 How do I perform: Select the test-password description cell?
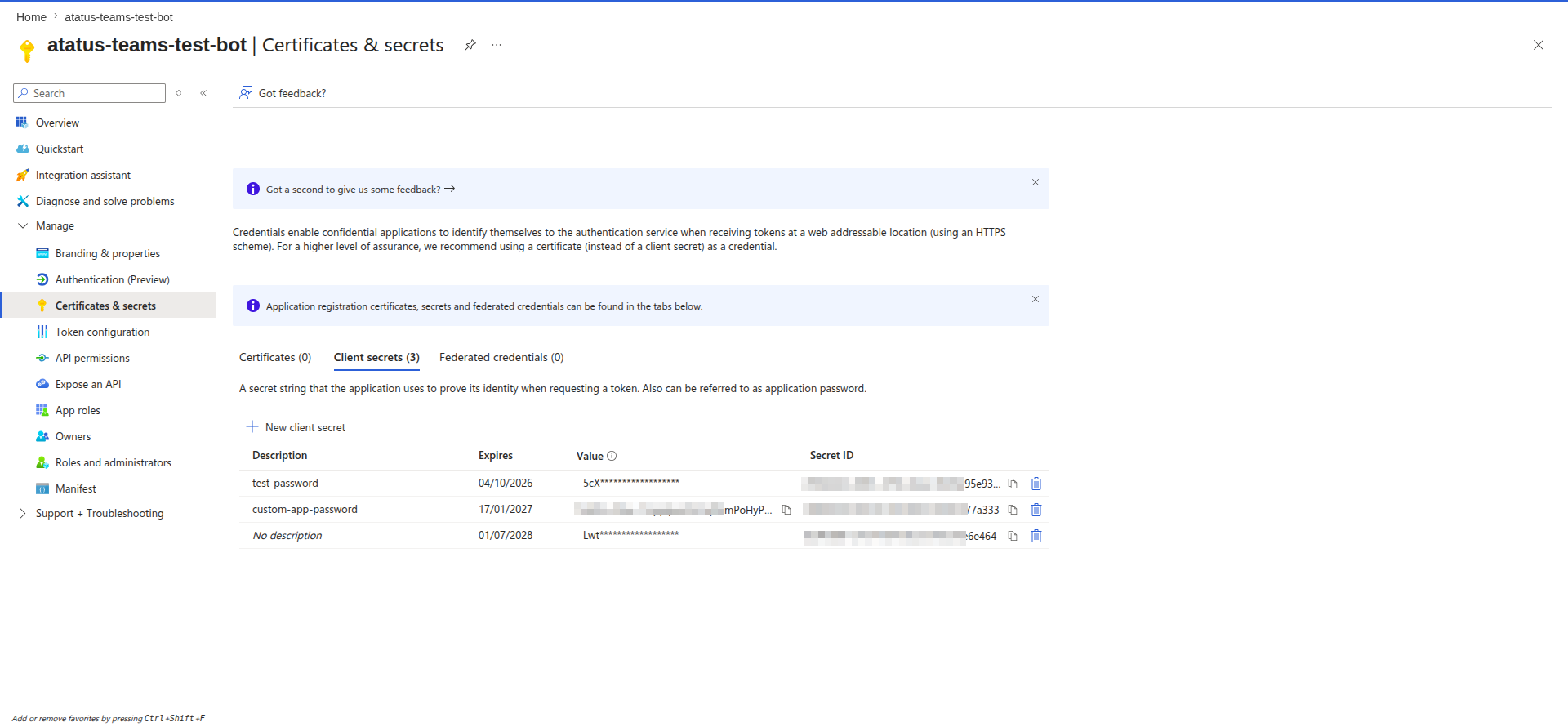pos(285,484)
